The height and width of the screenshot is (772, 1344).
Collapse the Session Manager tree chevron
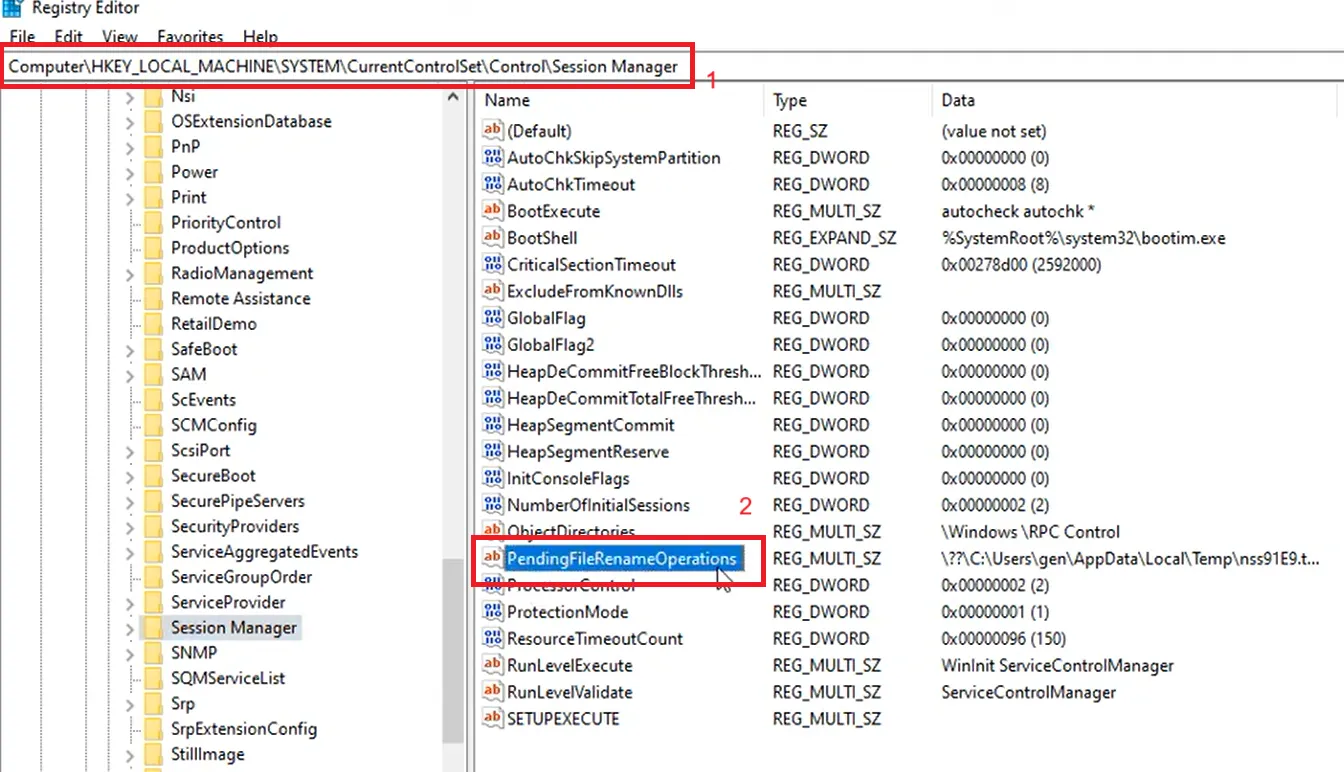pyautogui.click(x=130, y=627)
